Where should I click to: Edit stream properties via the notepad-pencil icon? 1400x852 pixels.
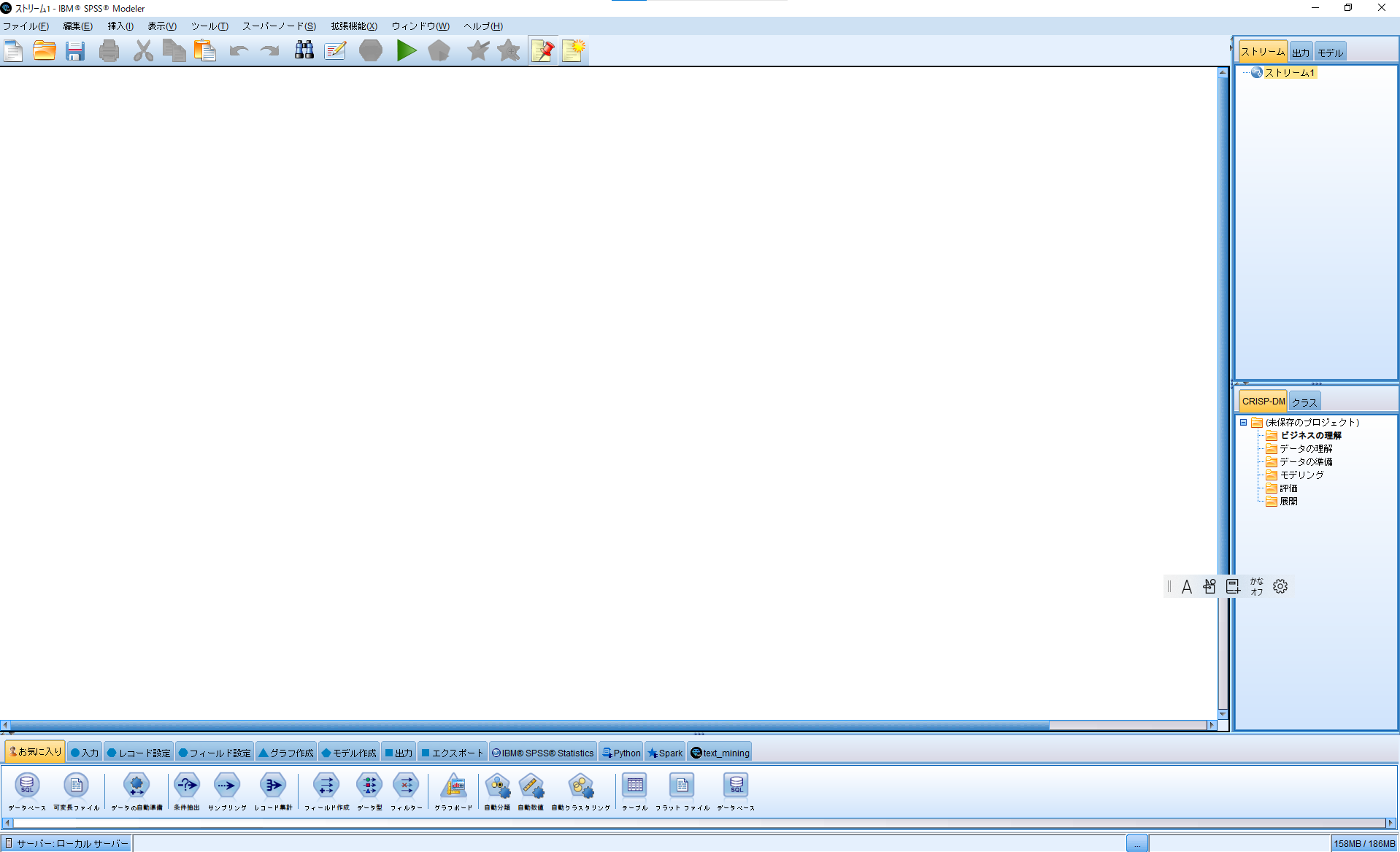click(335, 50)
